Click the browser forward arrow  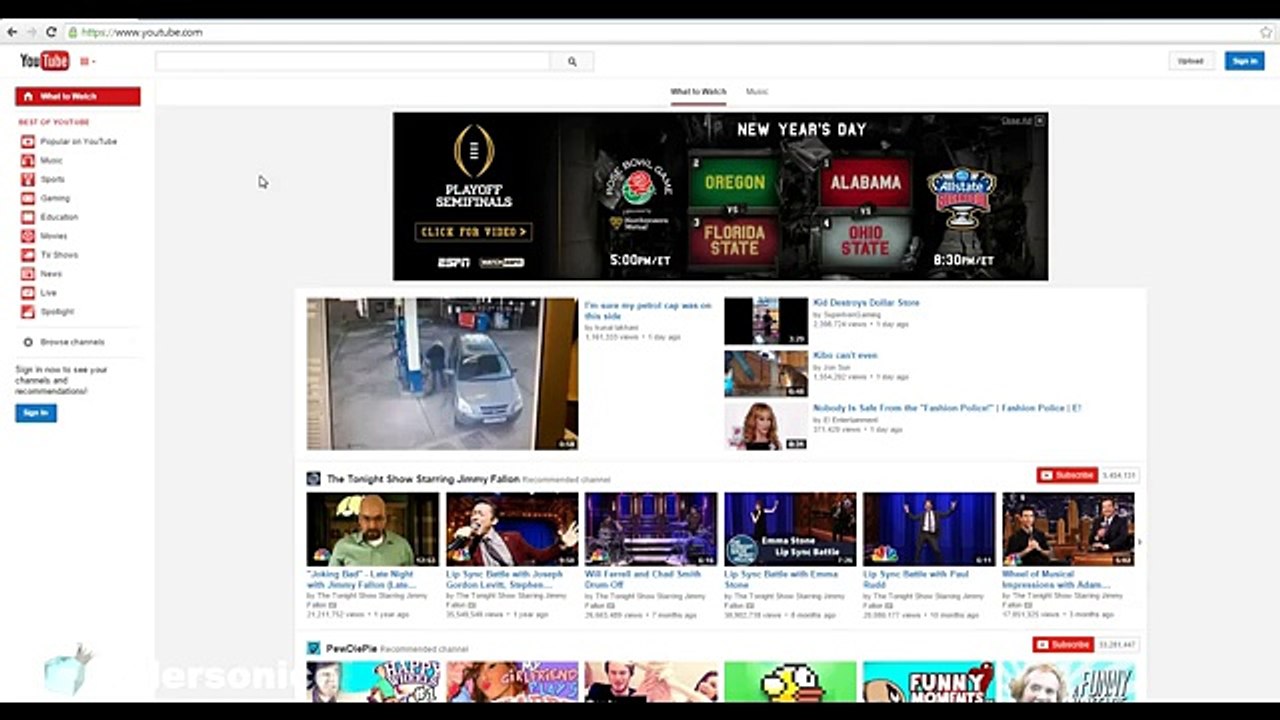click(31, 32)
